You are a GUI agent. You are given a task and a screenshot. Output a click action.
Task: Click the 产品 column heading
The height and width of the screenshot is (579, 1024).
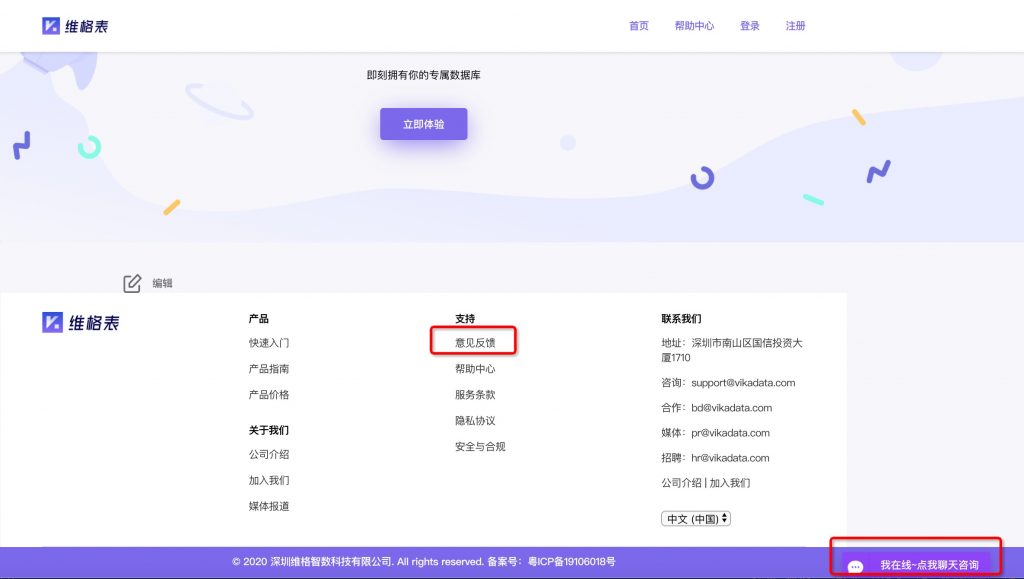259,319
